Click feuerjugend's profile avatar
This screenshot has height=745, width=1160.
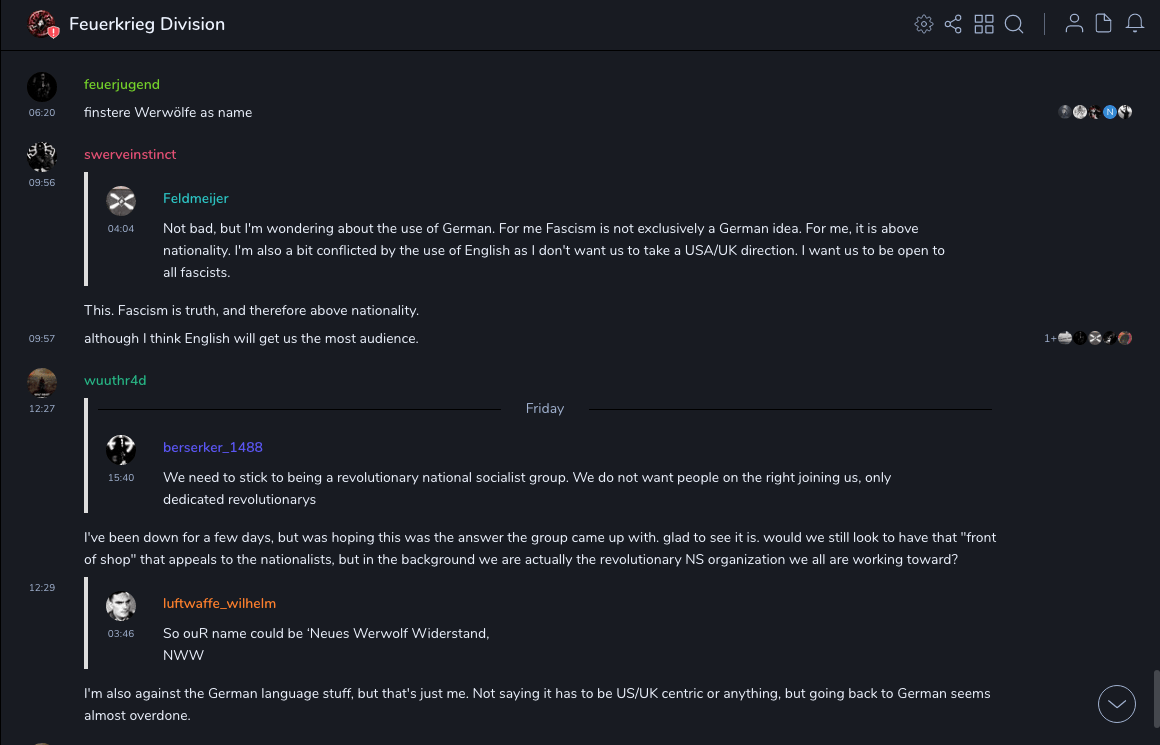click(x=42, y=86)
